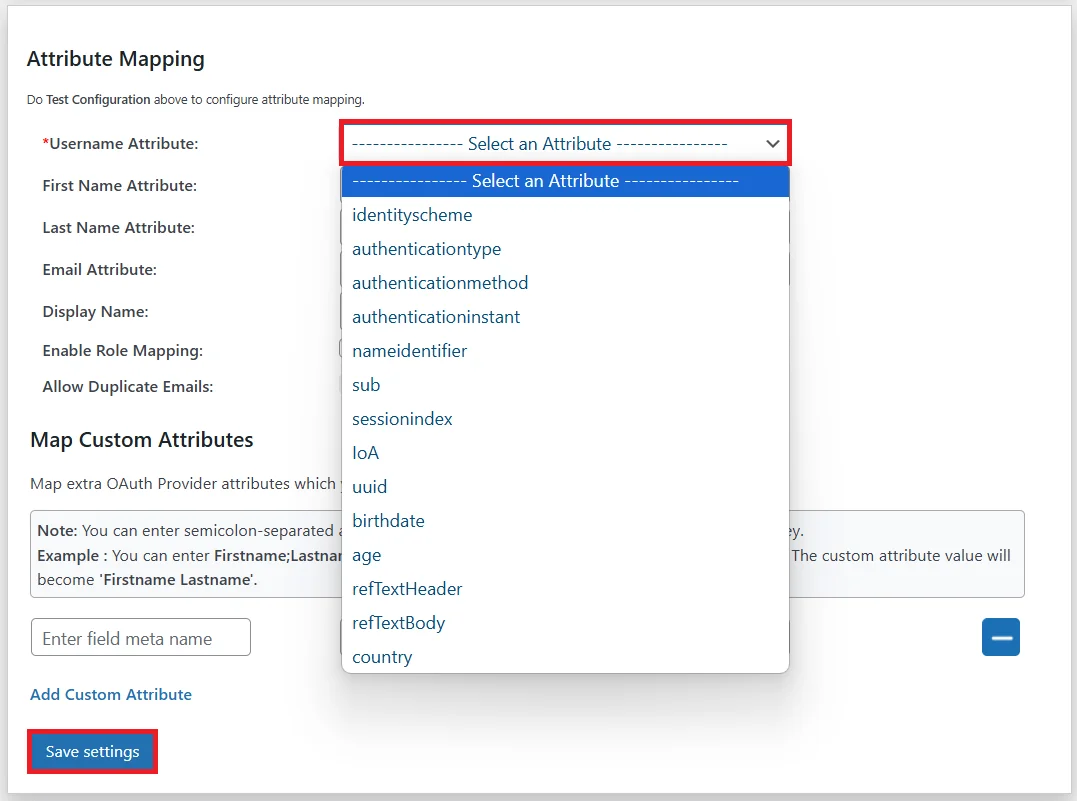Open the Username Attribute dropdown

pyautogui.click(x=565, y=143)
